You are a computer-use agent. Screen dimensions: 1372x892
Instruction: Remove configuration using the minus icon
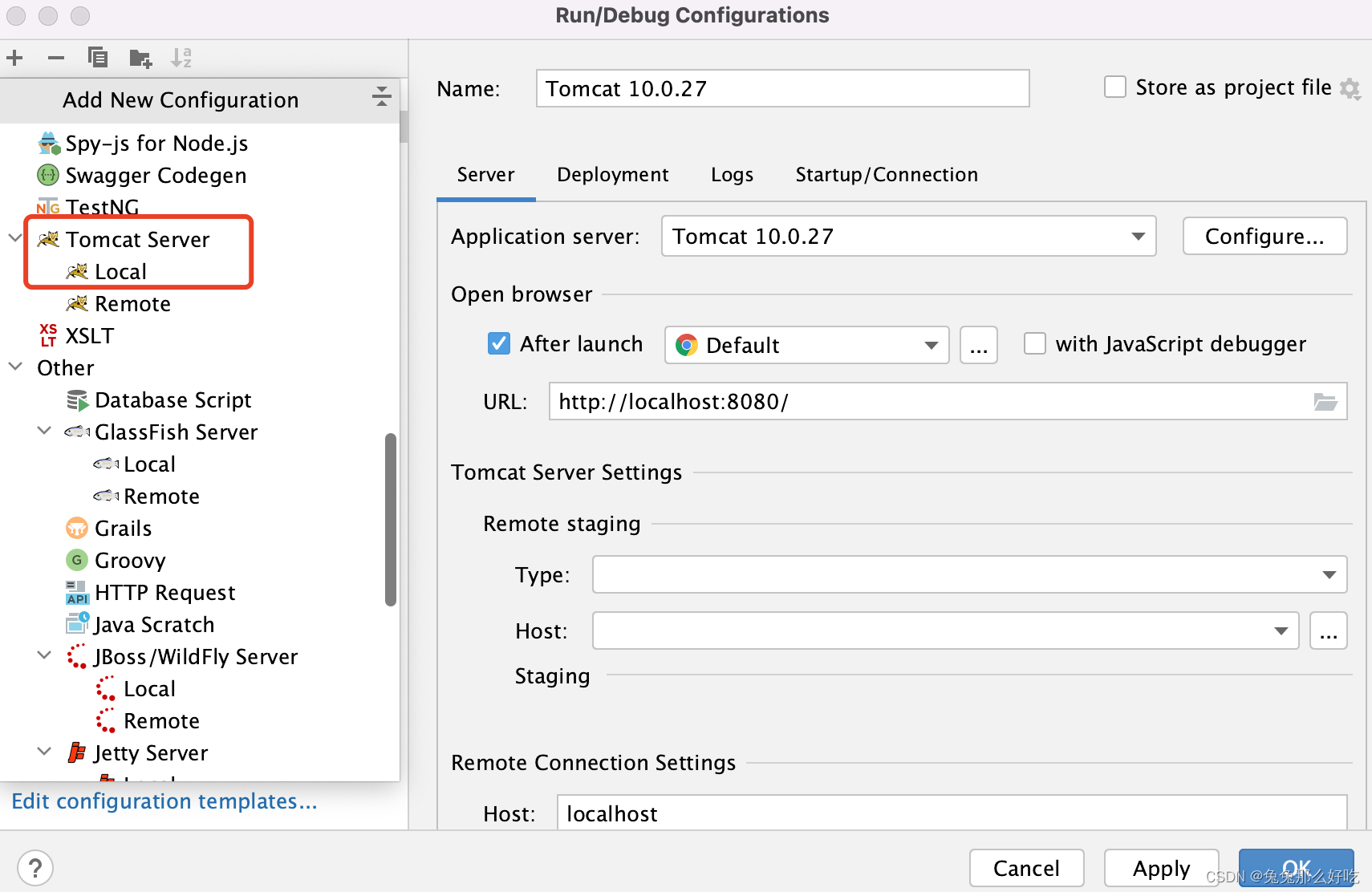coord(56,58)
